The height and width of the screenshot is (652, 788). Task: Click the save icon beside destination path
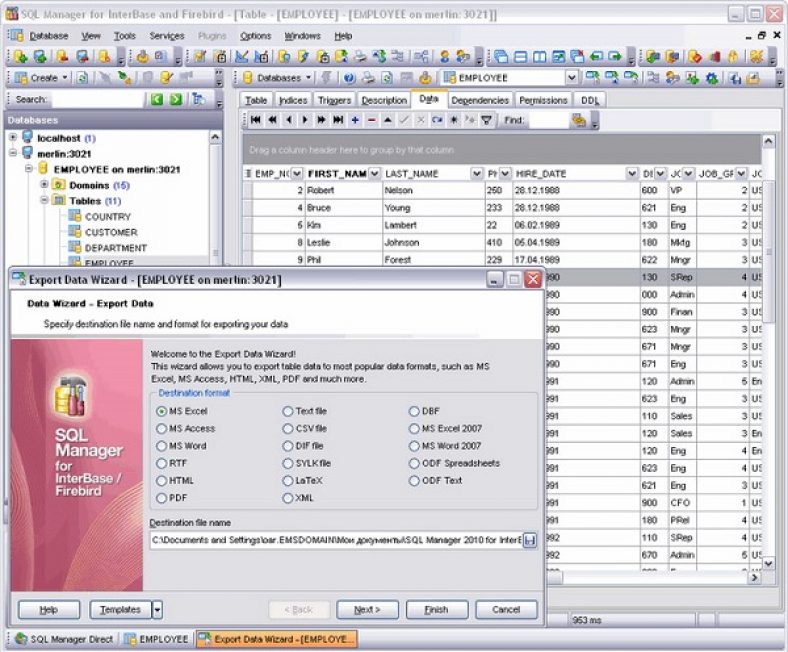click(529, 540)
